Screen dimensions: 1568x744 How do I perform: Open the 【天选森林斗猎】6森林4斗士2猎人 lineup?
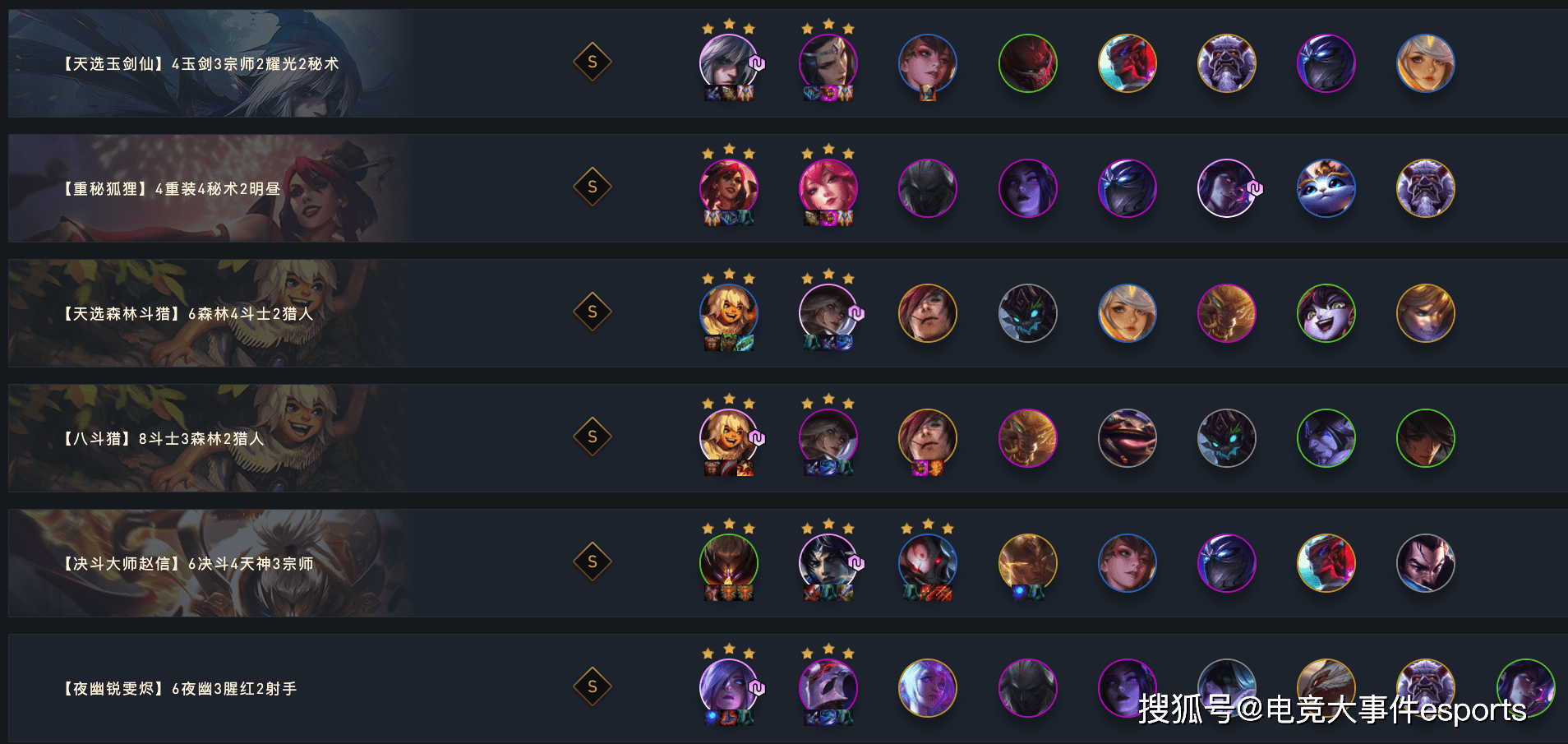tap(188, 314)
